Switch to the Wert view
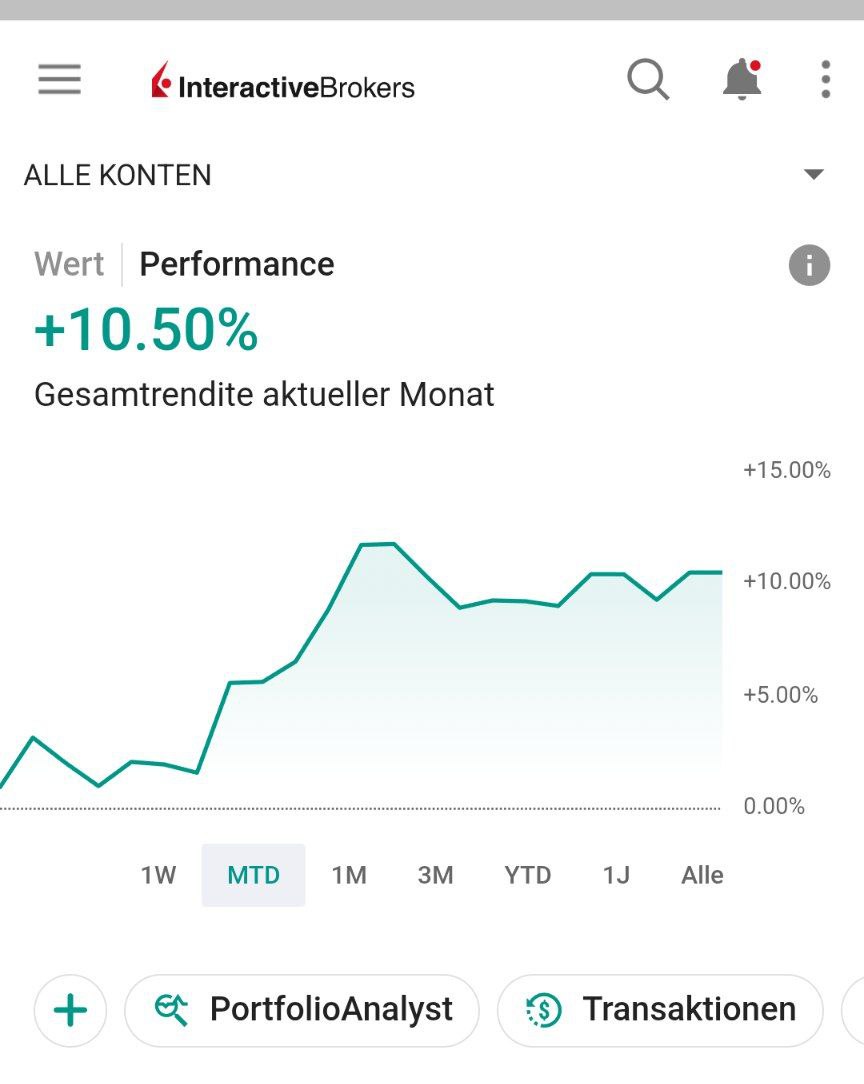 [x=69, y=264]
